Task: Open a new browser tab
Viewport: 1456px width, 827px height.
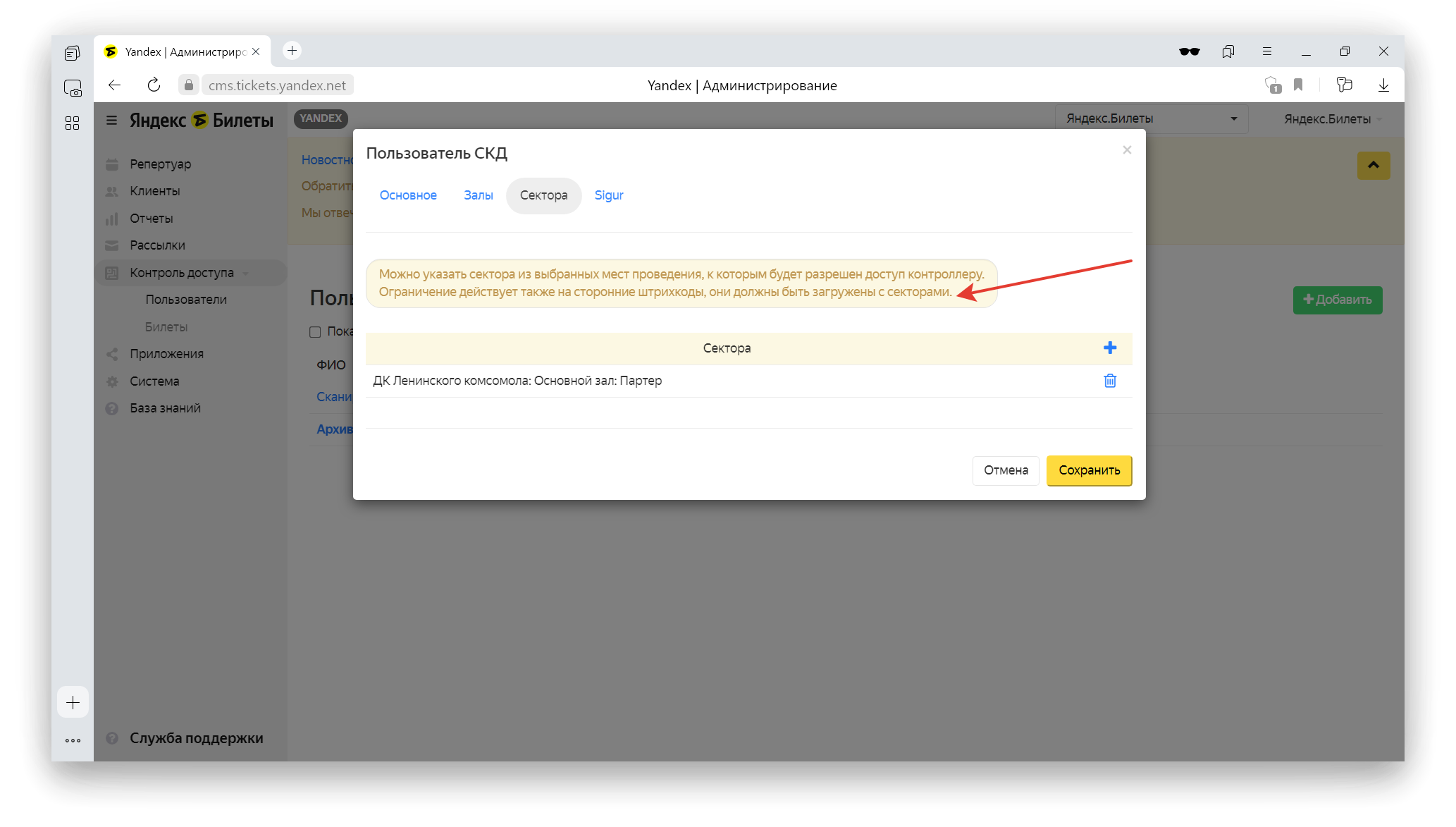Action: [x=292, y=51]
